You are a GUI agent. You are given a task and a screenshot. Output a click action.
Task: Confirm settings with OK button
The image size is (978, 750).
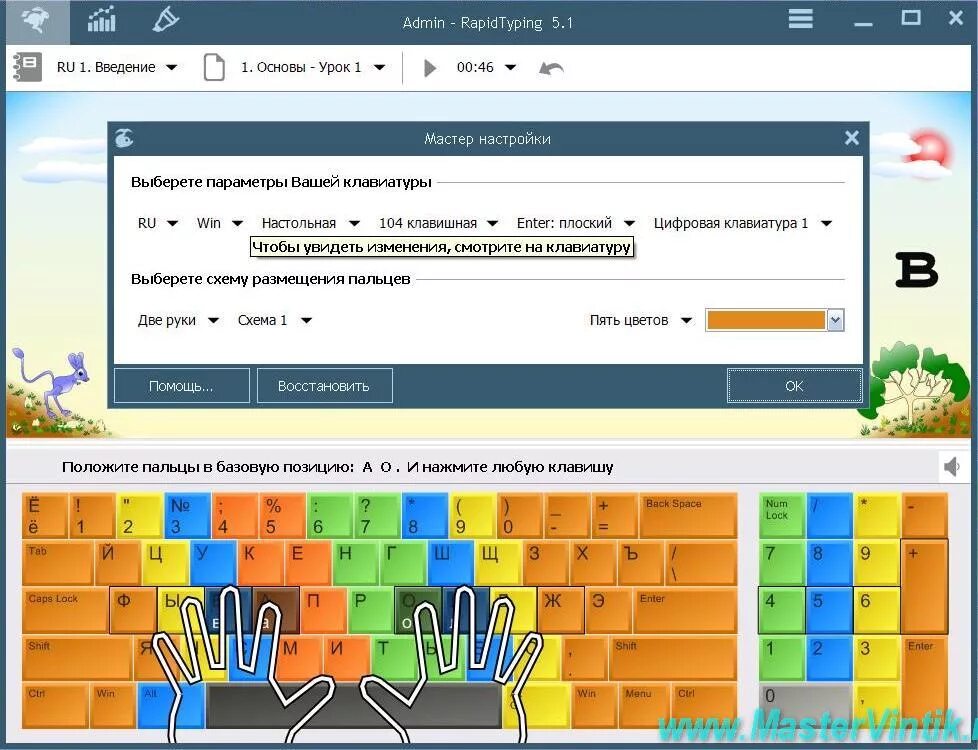[794, 386]
